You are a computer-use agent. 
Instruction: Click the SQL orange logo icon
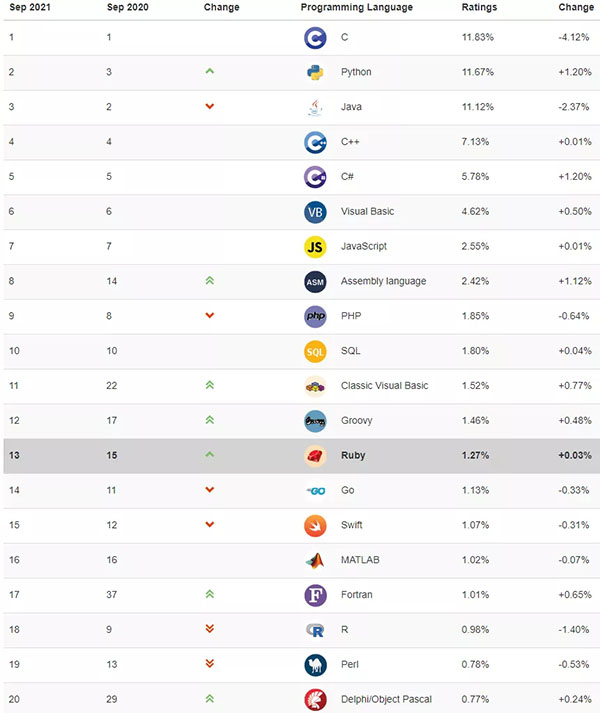(315, 351)
